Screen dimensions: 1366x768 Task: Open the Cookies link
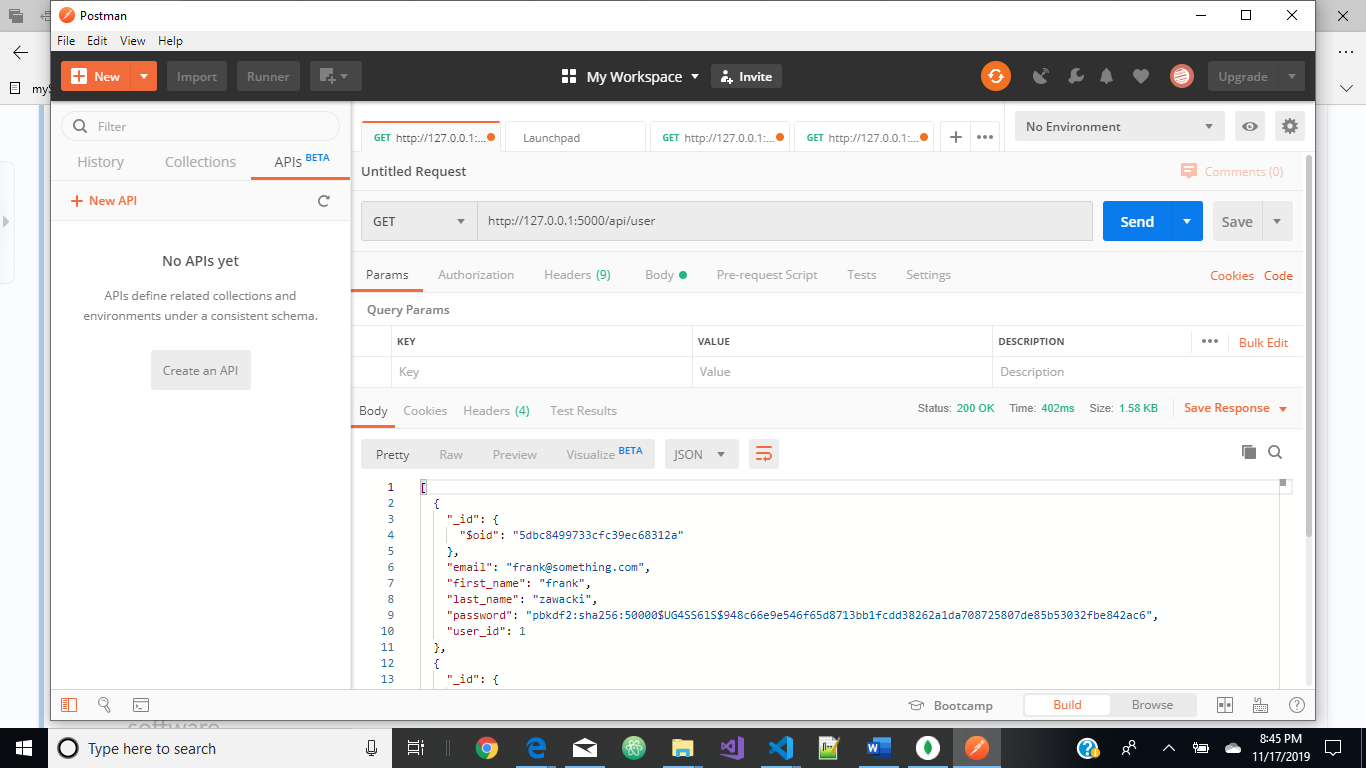point(1232,276)
